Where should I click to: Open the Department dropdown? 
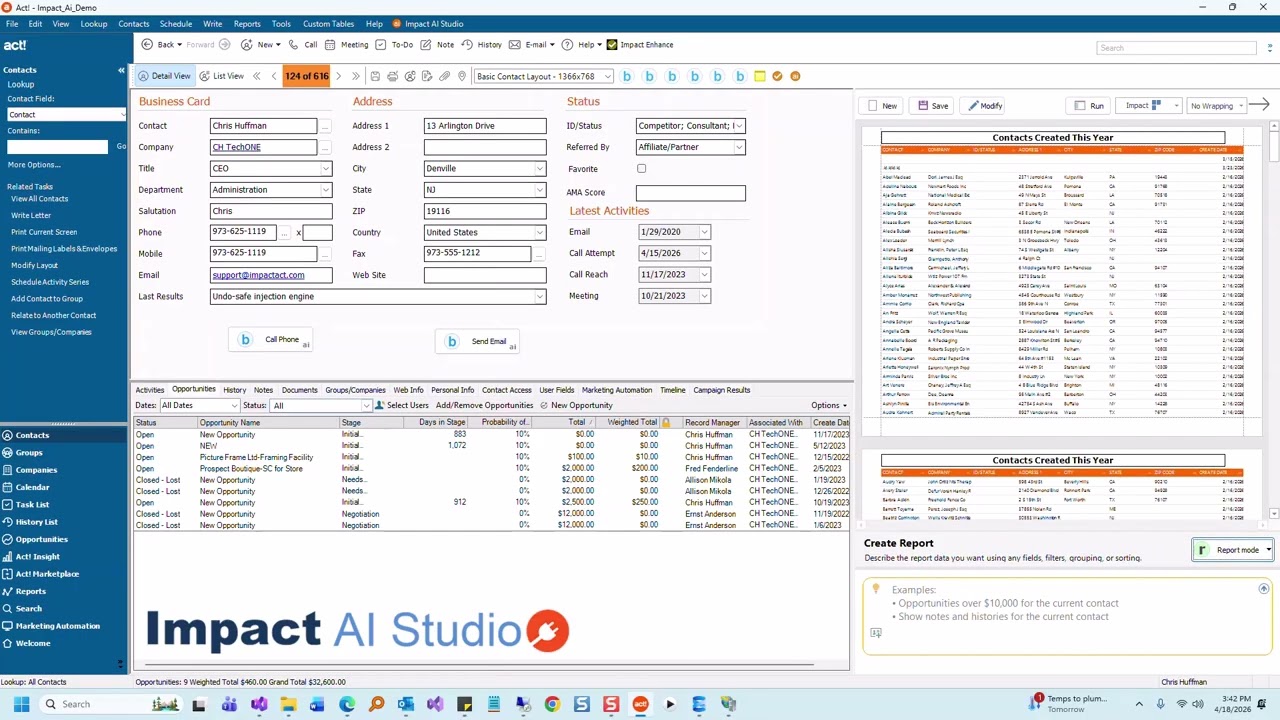click(x=325, y=190)
